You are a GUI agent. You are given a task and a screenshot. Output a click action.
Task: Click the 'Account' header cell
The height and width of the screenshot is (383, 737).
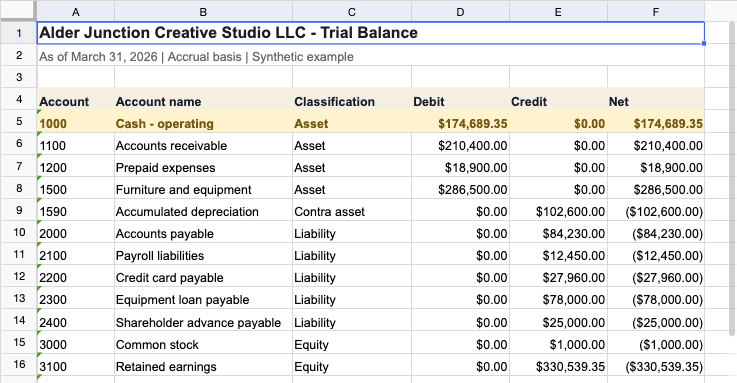click(76, 99)
